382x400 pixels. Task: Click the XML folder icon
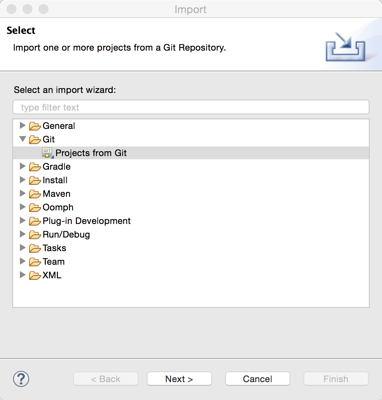click(35, 276)
